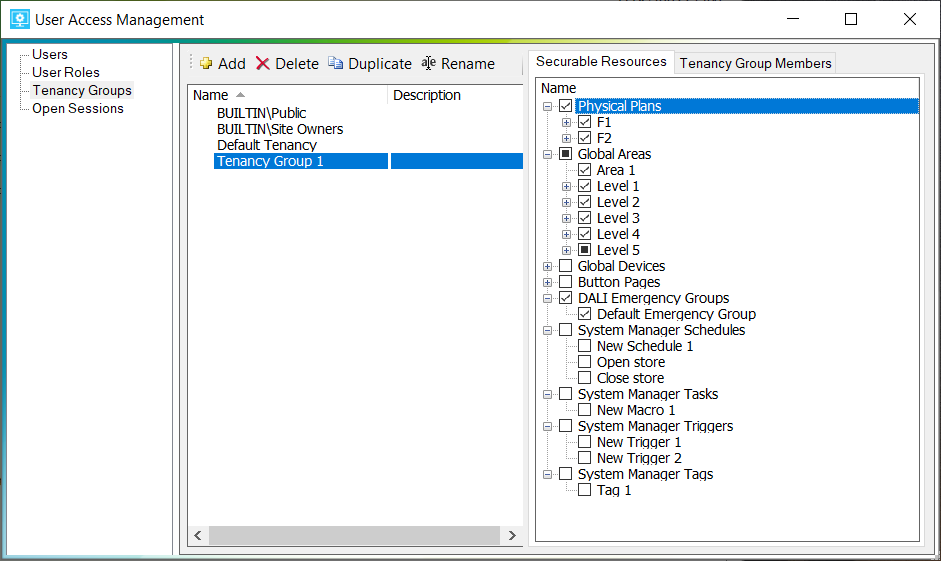Image resolution: width=941 pixels, height=561 pixels.
Task: Click the left scroll arrow in list
Action: 198,536
